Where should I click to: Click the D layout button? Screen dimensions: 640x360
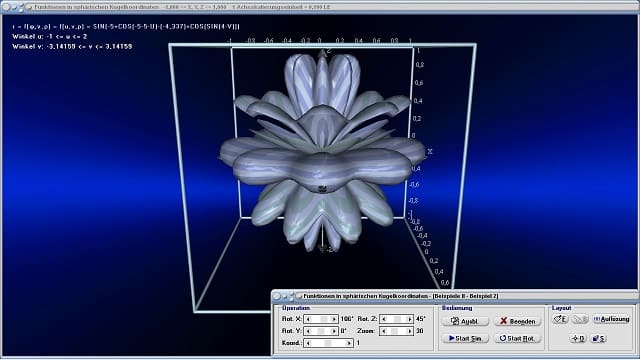coord(578,338)
